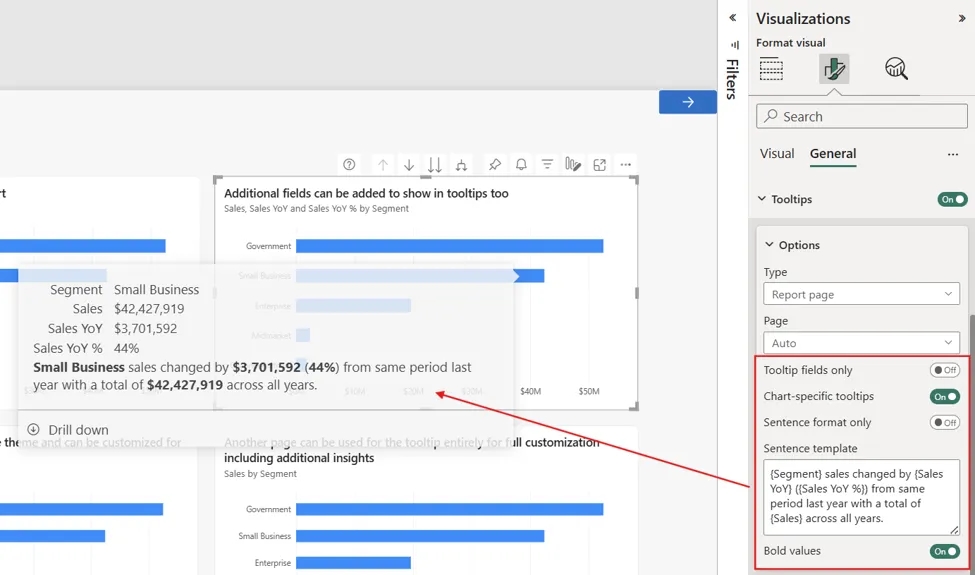Disable the Bold values toggle
Viewport: 975px width, 575px height.
tap(945, 551)
